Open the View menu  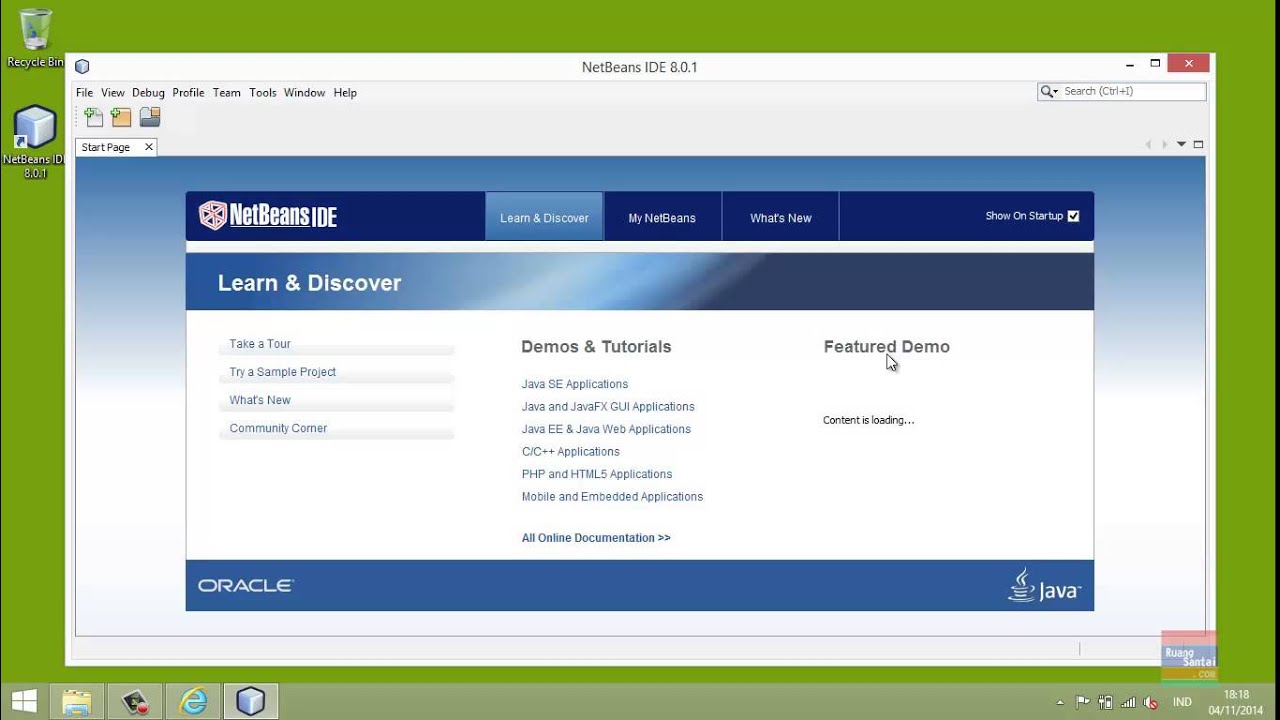[113, 92]
